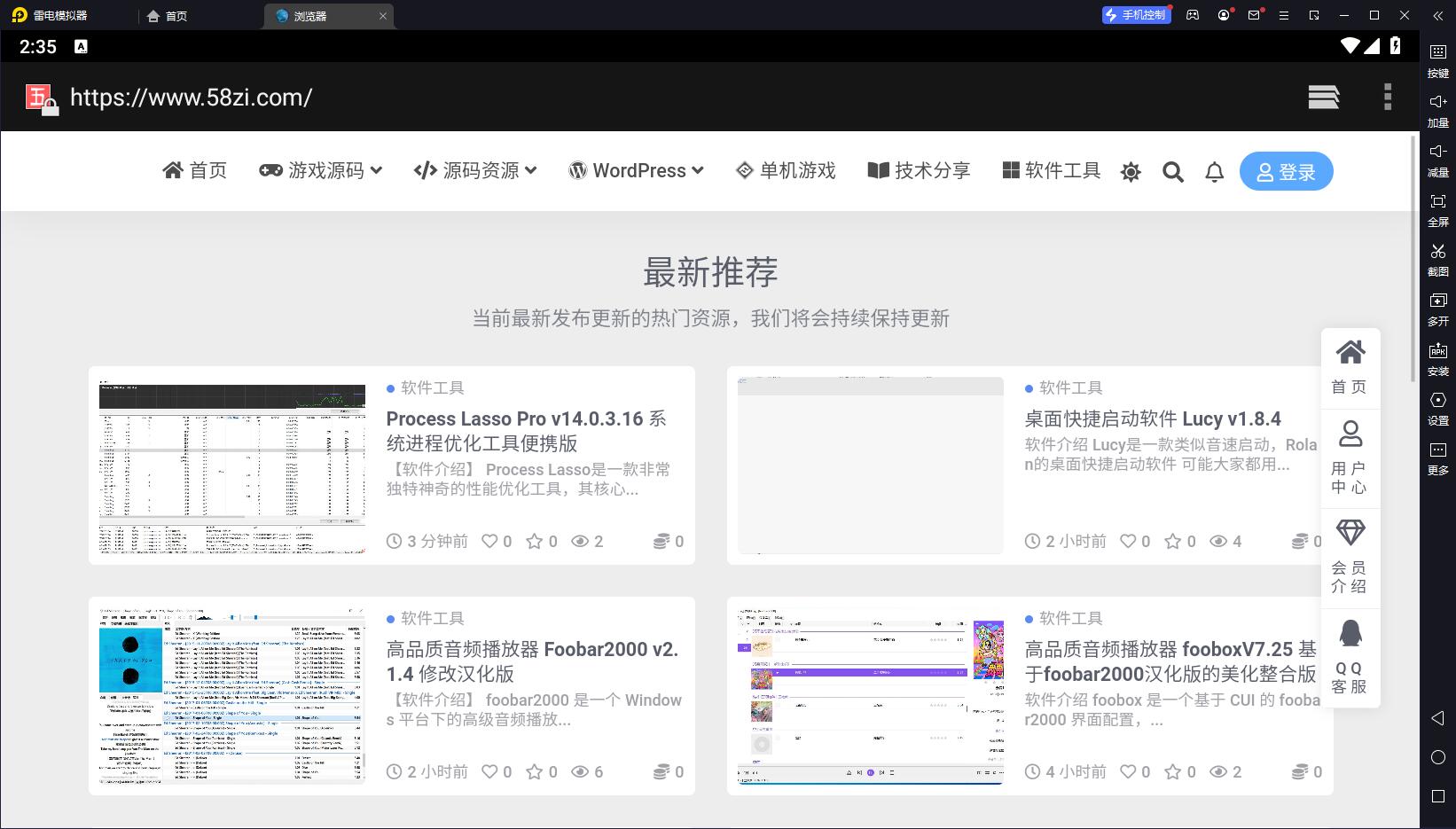Open the Lucy blank thumbnail image
Viewport: 1456px width, 829px height.
(x=871, y=465)
